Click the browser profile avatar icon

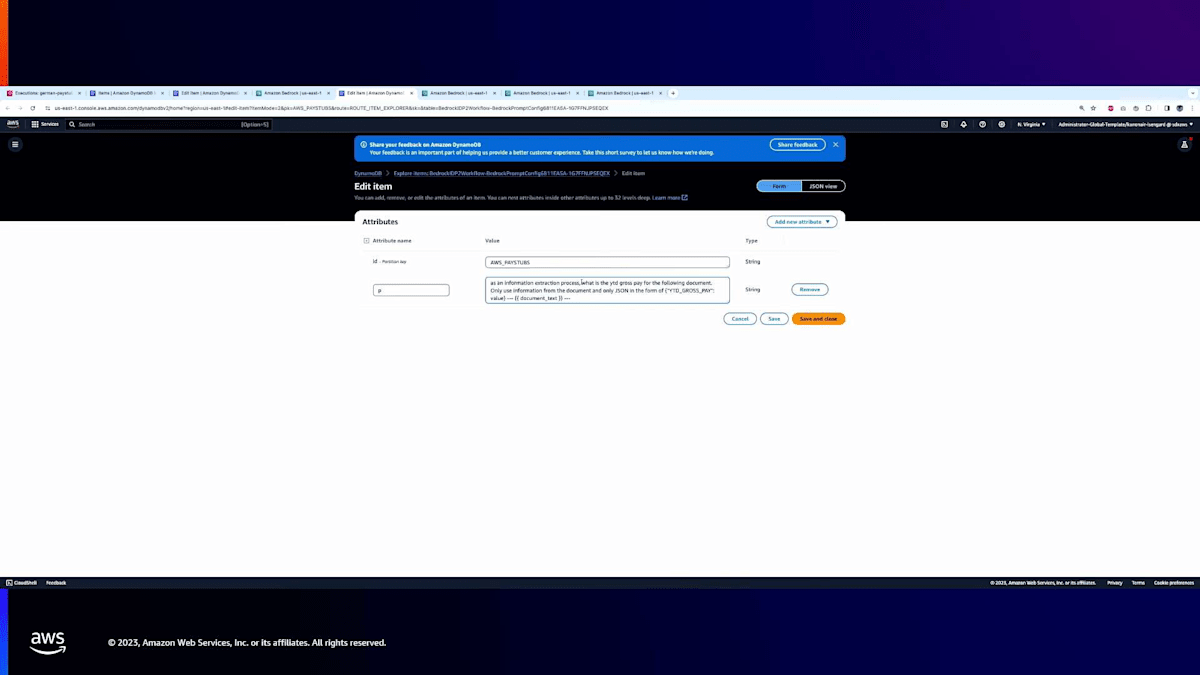click(x=1179, y=108)
